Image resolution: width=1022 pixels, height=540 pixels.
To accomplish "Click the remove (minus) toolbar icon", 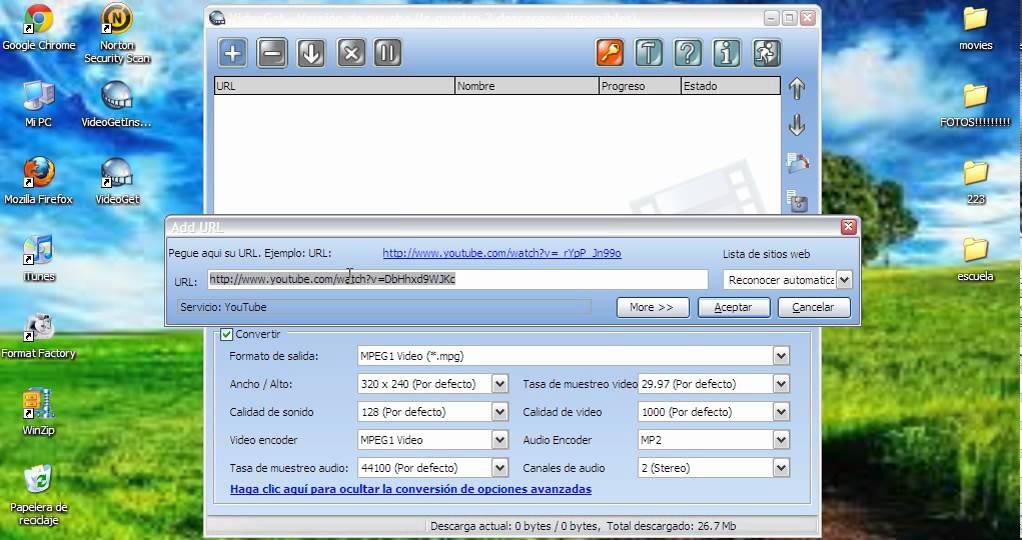I will pyautogui.click(x=272, y=53).
